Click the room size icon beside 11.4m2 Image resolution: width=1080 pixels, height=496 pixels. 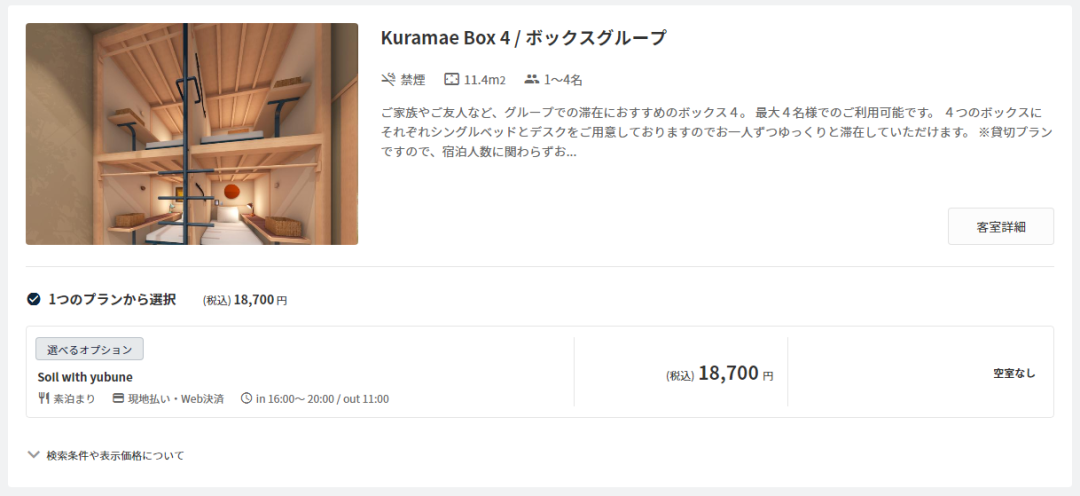451,79
